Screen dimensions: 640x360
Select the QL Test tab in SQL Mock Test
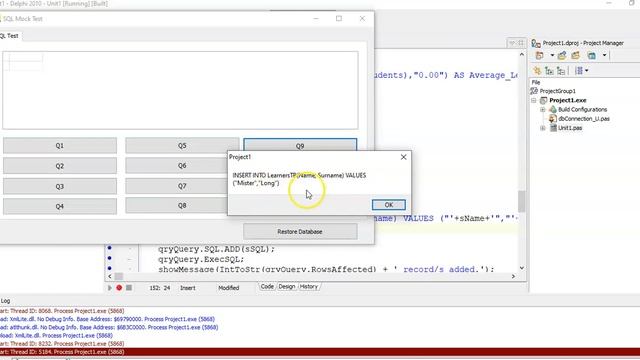point(10,36)
